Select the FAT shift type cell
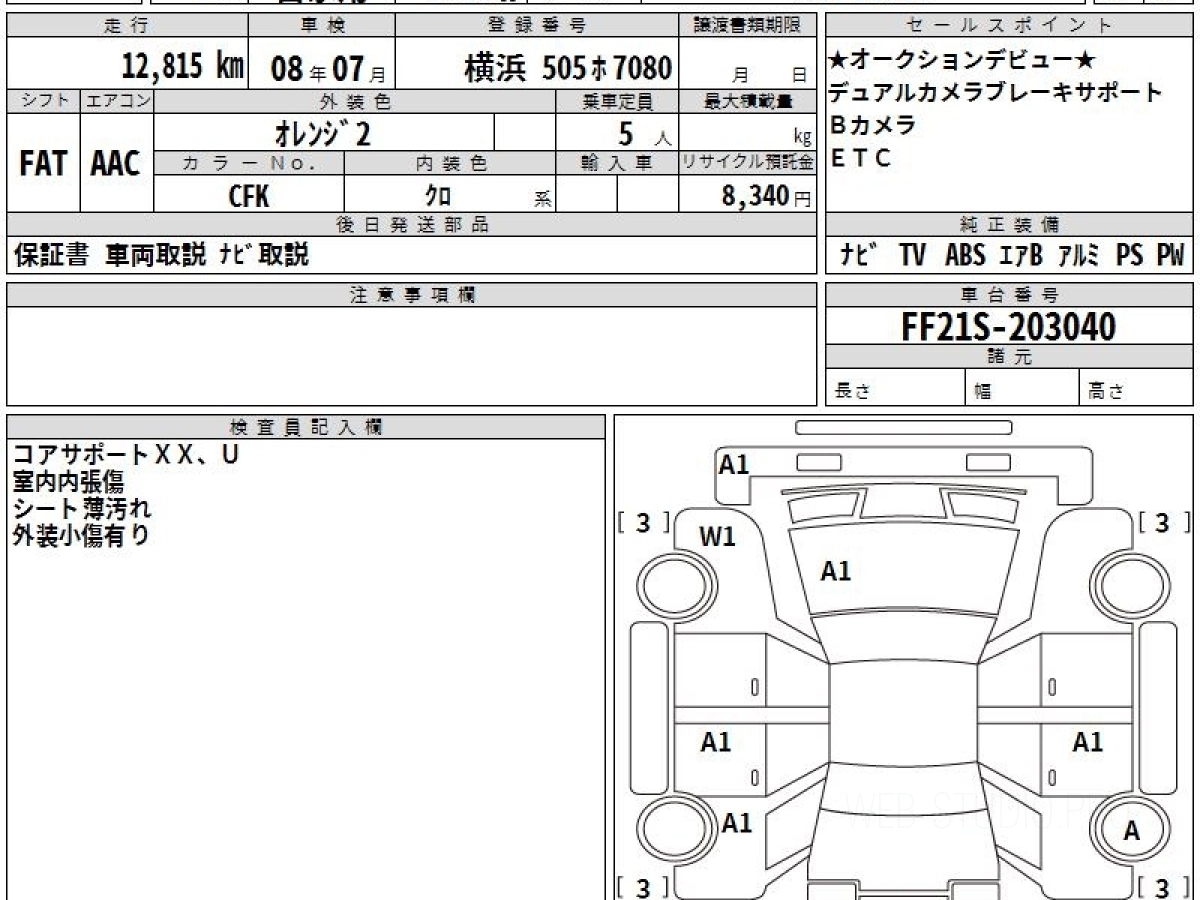Viewport: 1200px width, 900px height. click(x=43, y=164)
